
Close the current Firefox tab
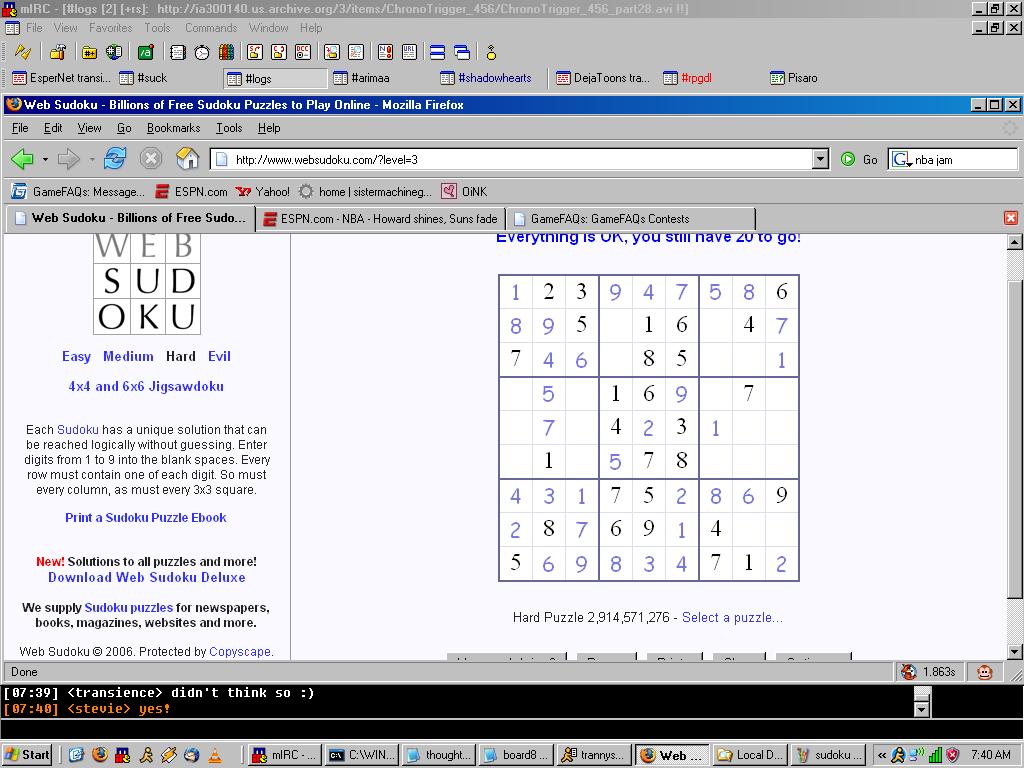pos(1010,218)
